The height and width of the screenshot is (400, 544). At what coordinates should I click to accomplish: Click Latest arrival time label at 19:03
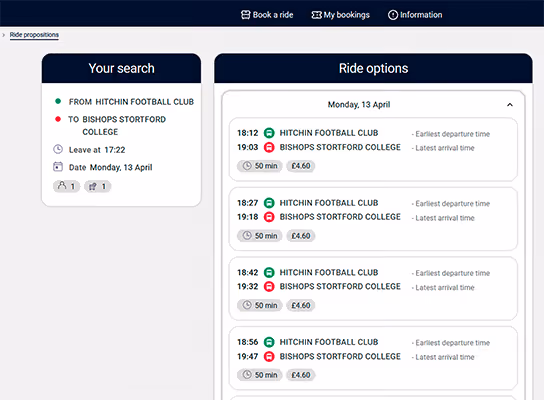coord(444,148)
